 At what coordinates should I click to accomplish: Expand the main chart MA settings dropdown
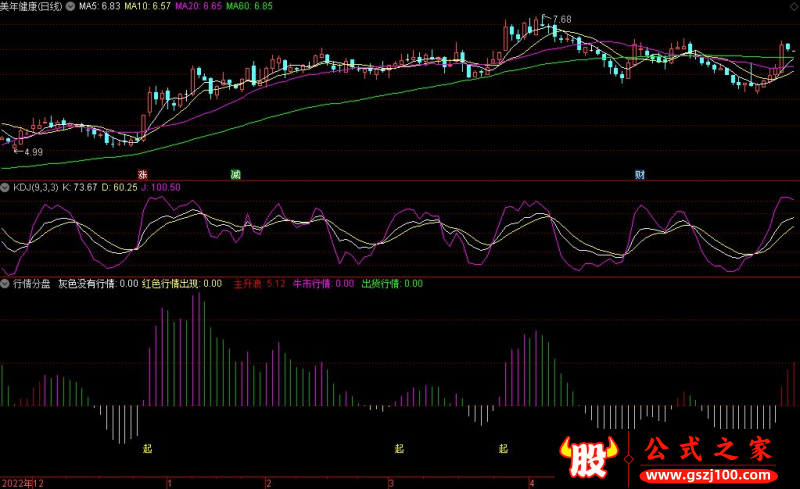pos(70,7)
